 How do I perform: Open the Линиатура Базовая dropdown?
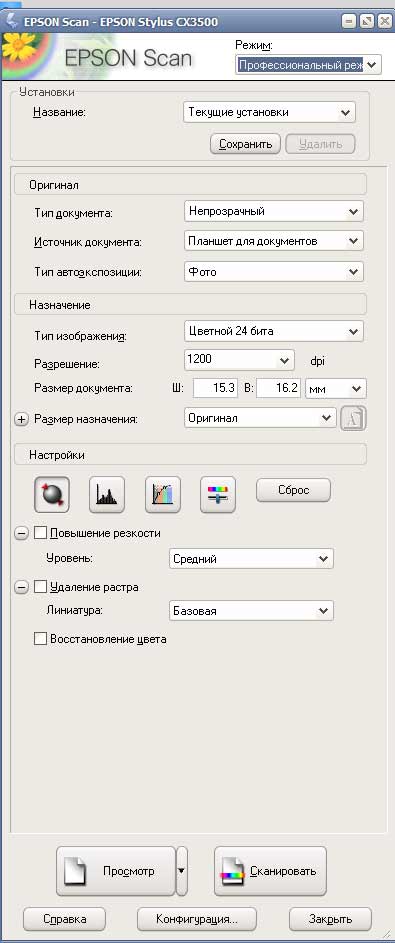(251, 611)
